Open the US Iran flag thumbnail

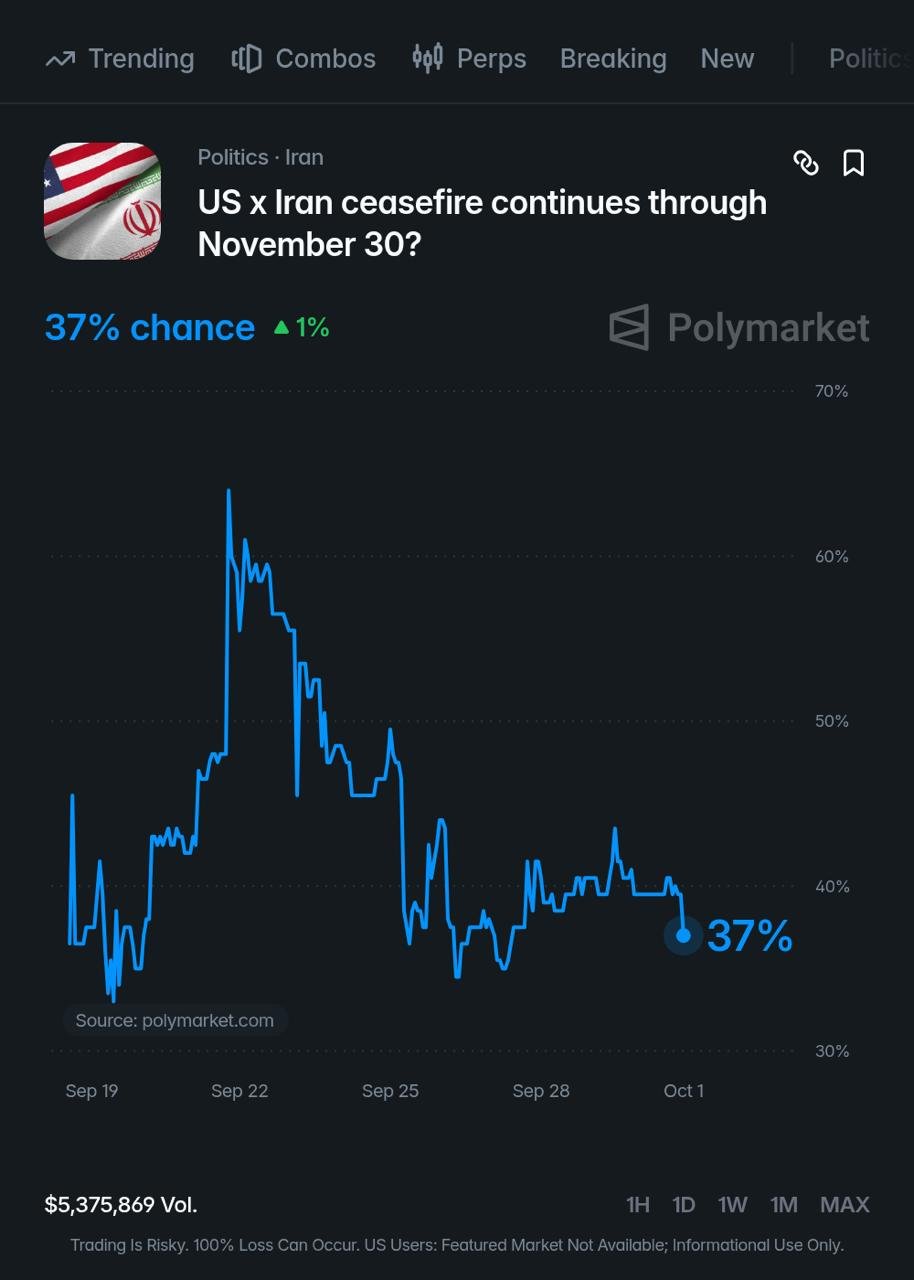(103, 201)
